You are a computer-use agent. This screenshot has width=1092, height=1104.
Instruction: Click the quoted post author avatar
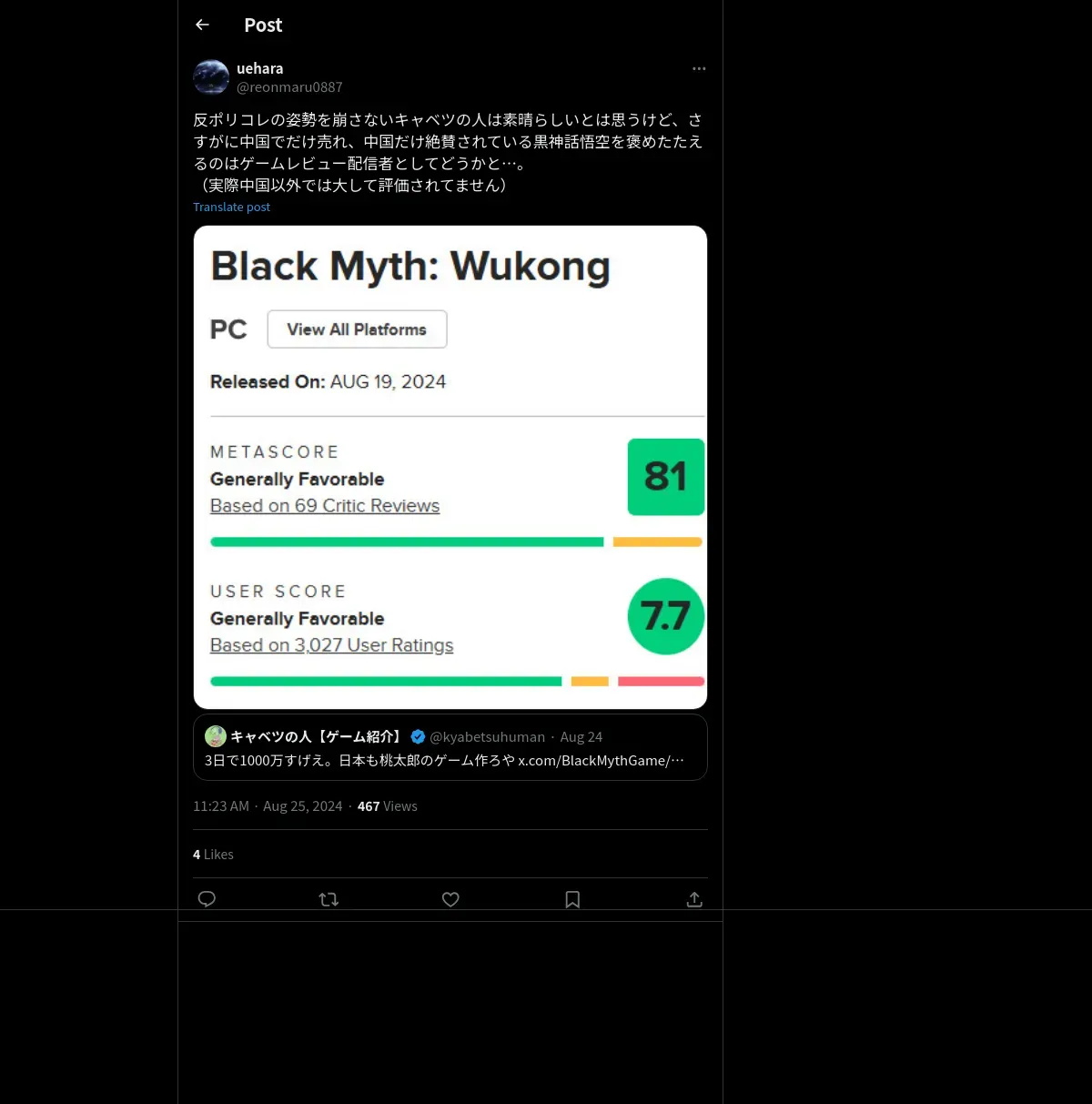pyautogui.click(x=216, y=736)
